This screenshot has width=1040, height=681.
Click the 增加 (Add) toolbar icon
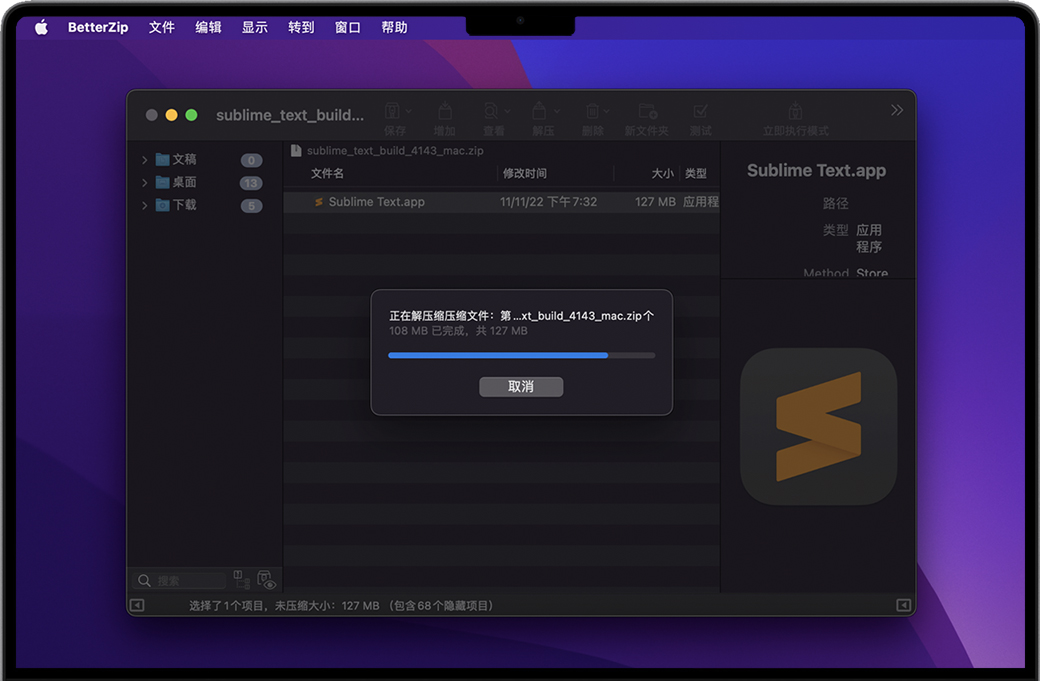[x=444, y=112]
